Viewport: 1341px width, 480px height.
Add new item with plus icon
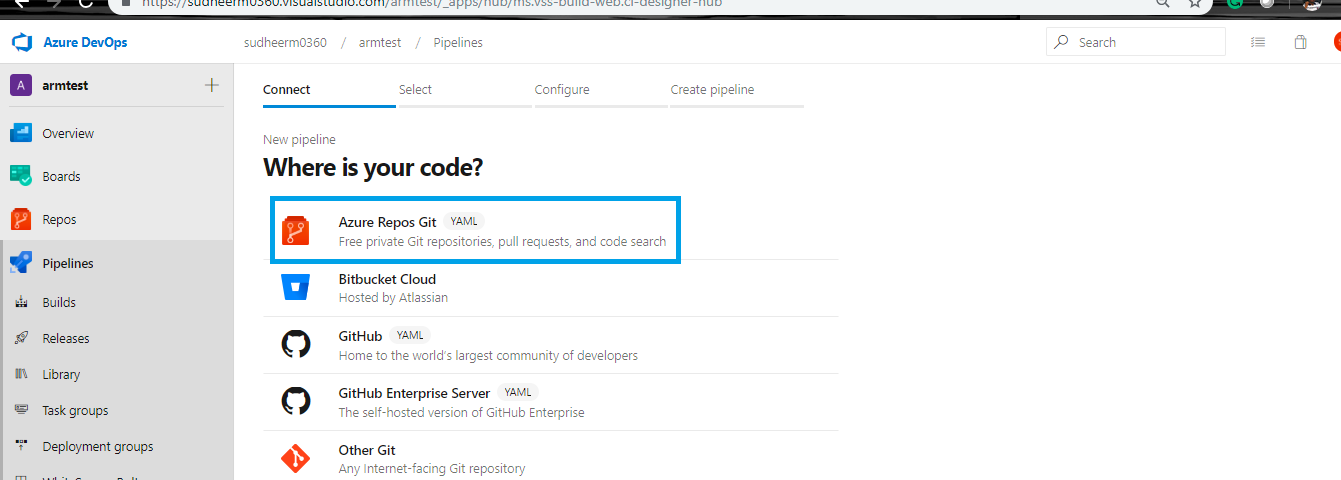[x=212, y=85]
